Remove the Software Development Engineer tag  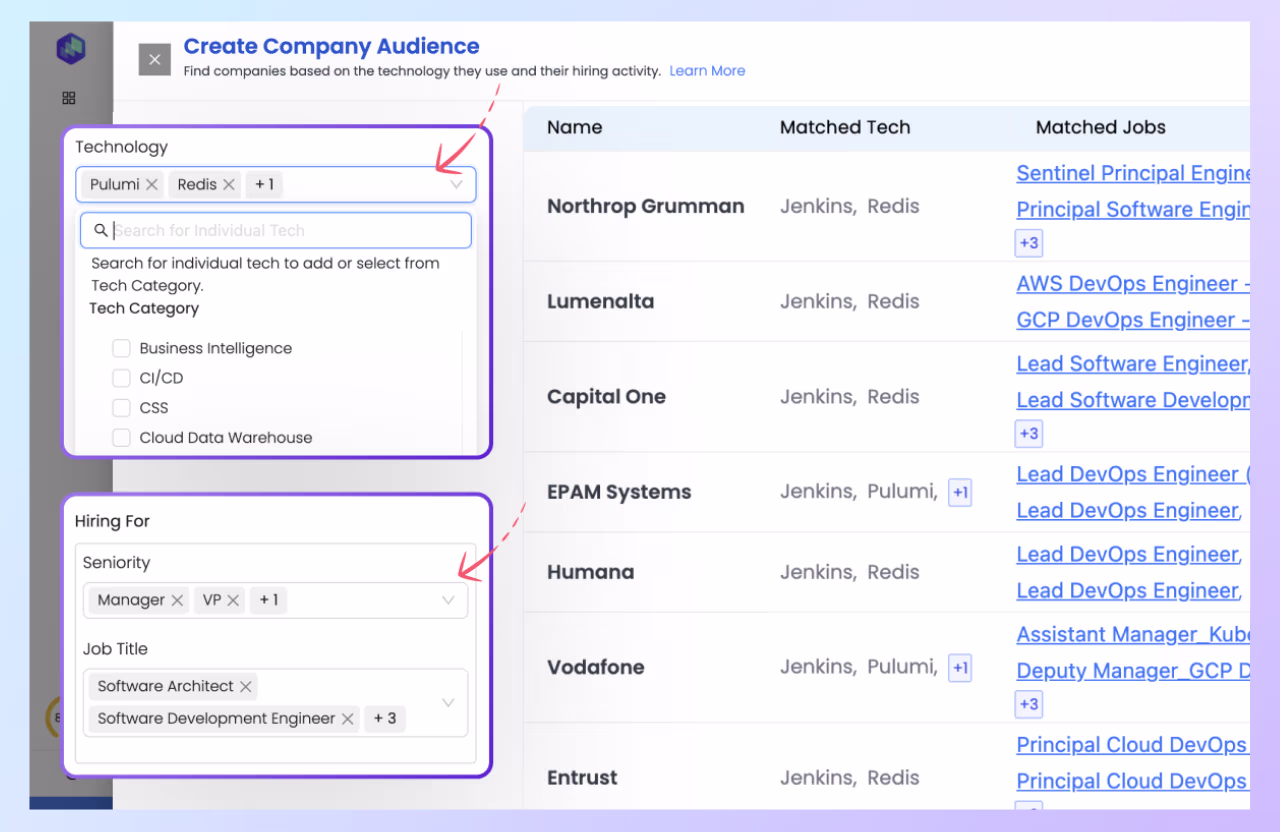point(348,718)
